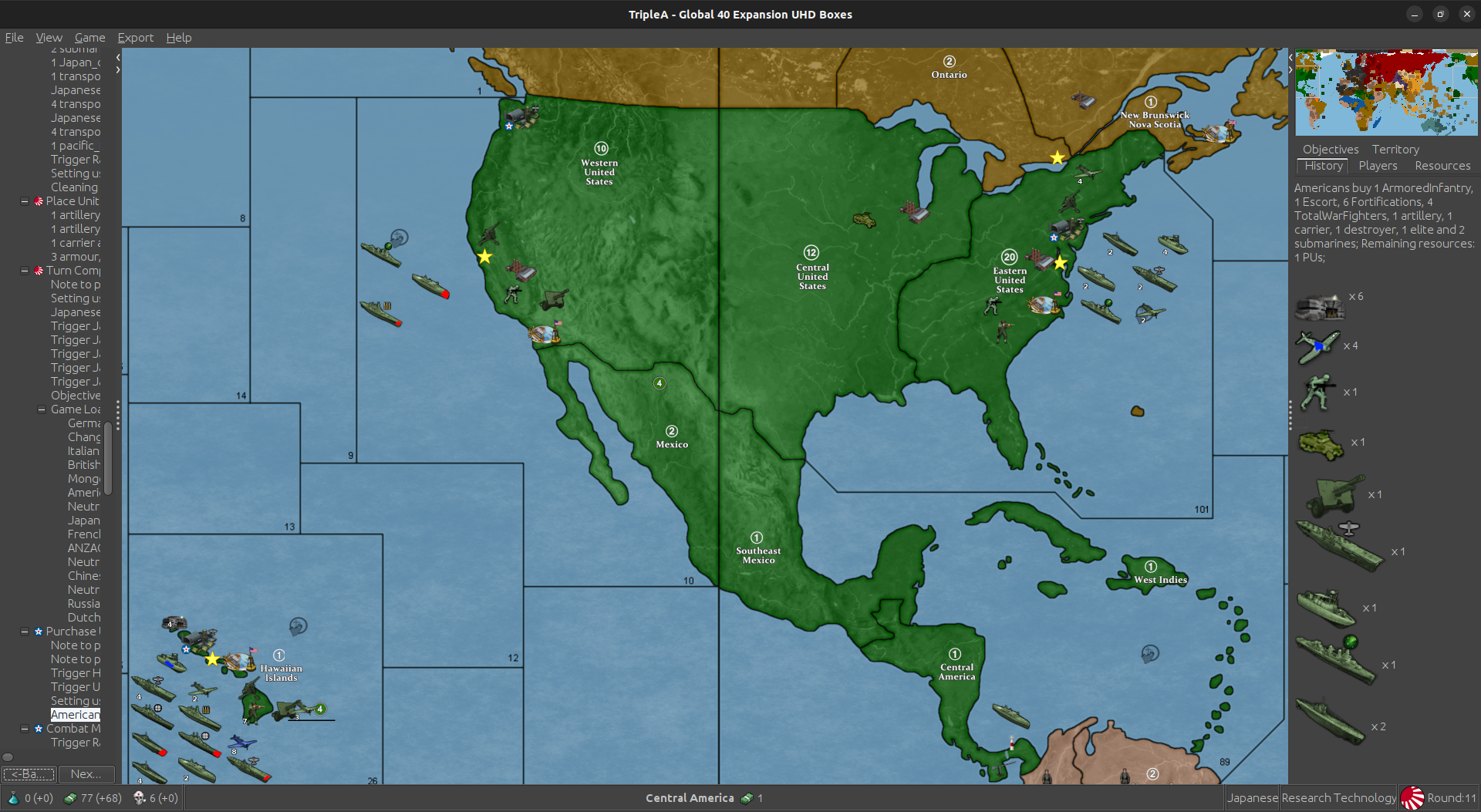Click the naval base in New Brunswick Nova Scotia
Screen dimensions: 1481x812
tap(1219, 133)
